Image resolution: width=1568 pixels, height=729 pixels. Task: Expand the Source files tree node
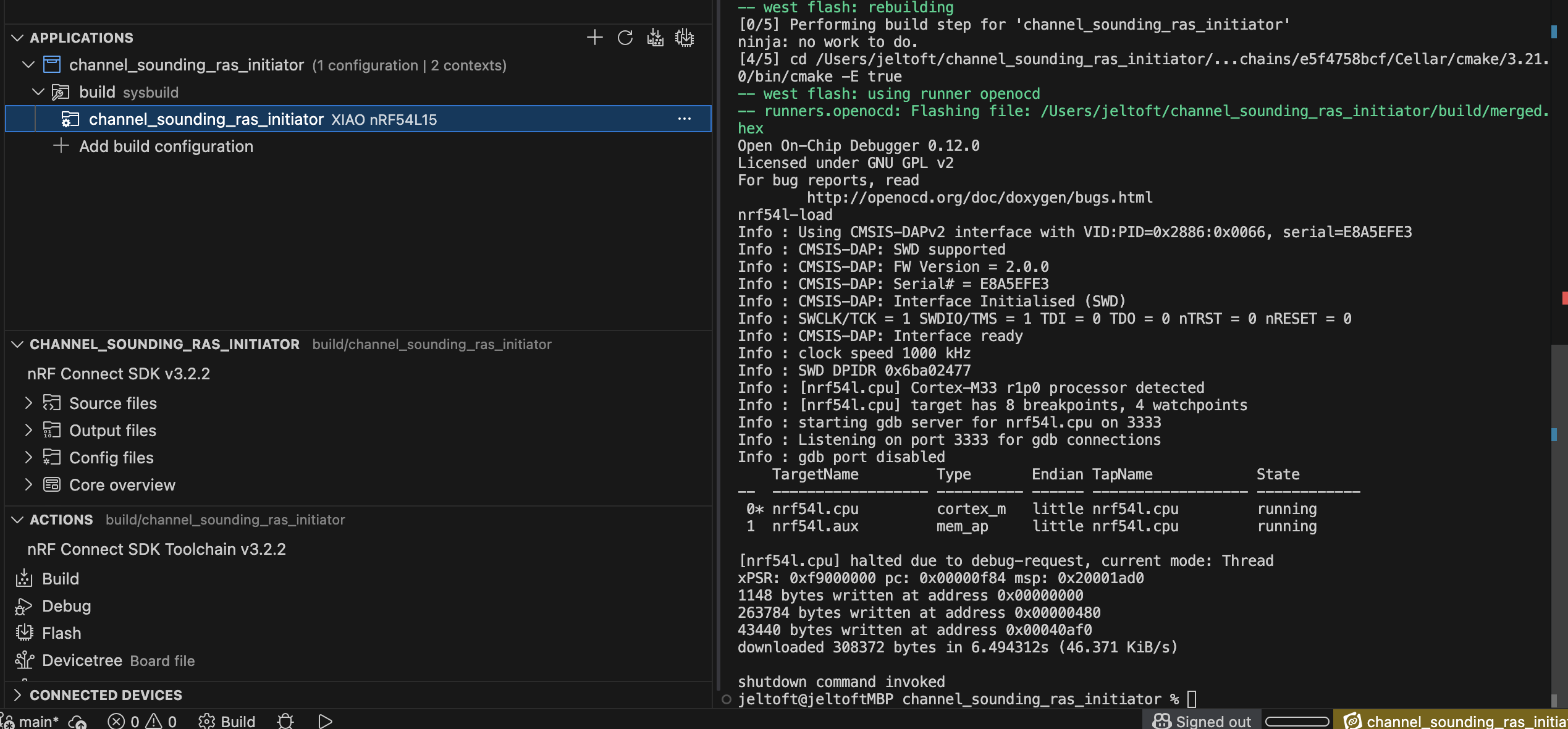point(28,403)
